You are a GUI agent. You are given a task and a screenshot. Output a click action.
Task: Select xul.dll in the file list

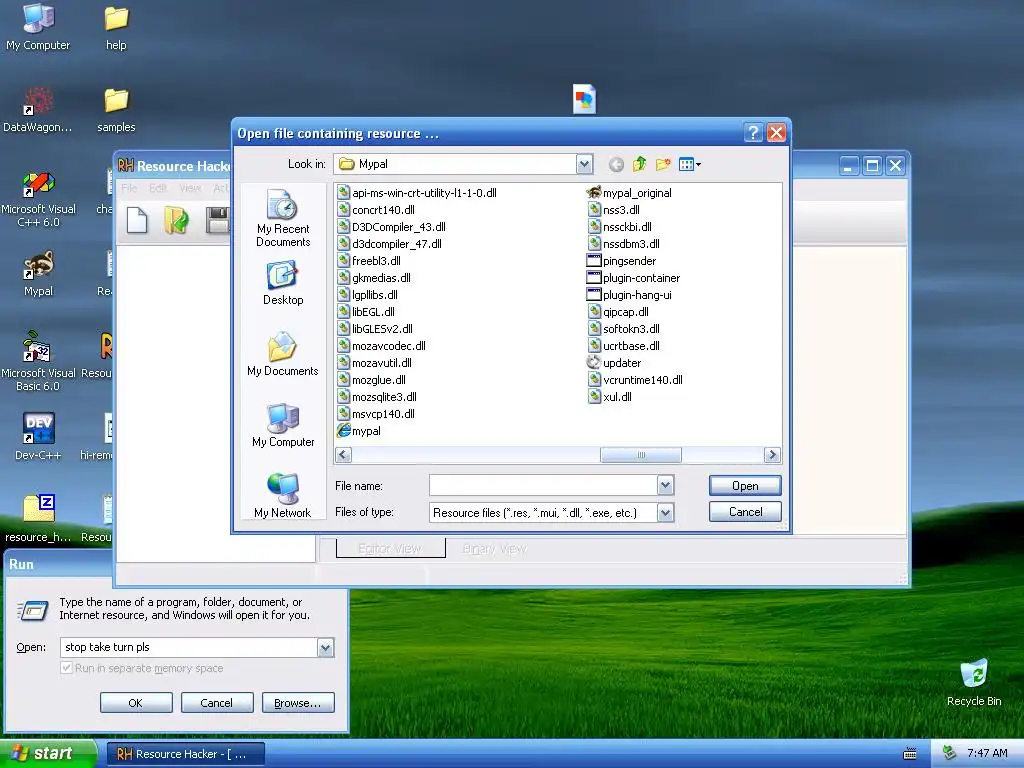pyautogui.click(x=609, y=396)
